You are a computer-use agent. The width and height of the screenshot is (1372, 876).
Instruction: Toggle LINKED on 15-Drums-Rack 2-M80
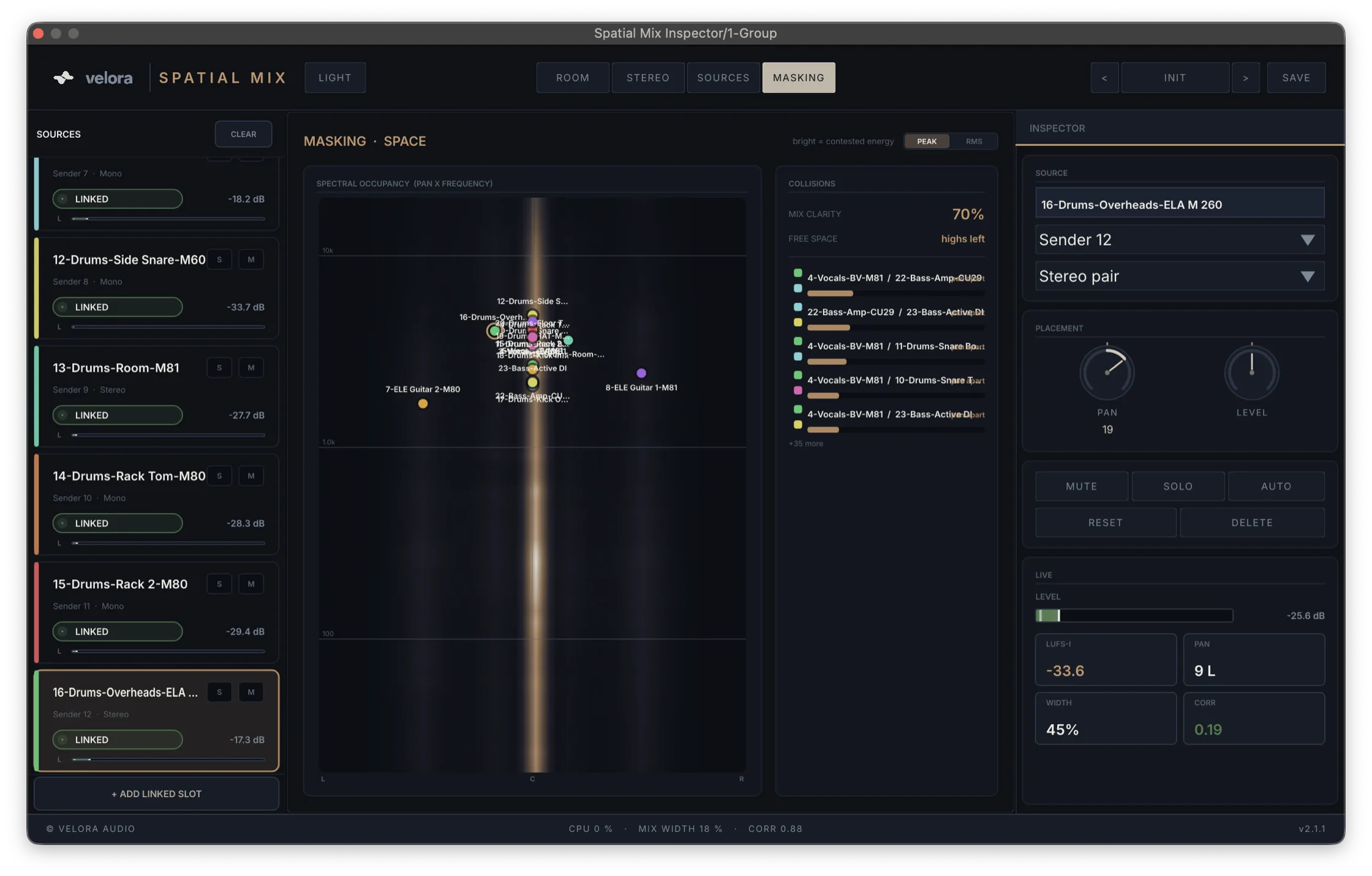click(118, 631)
